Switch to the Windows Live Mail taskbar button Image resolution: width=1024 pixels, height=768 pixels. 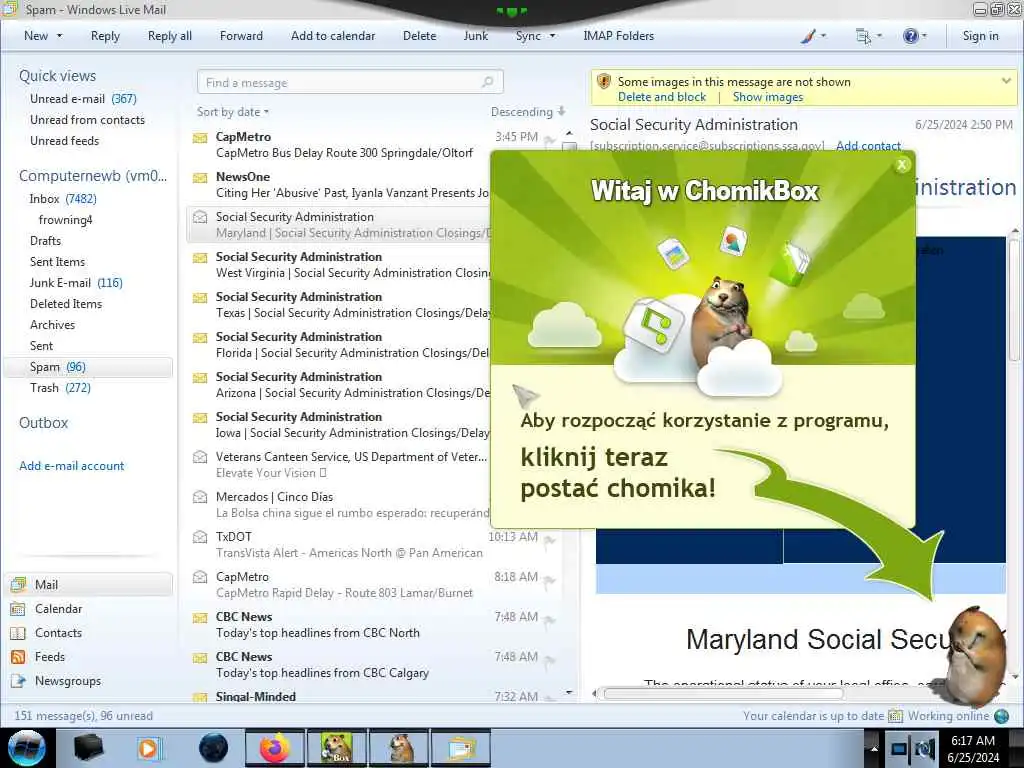461,748
